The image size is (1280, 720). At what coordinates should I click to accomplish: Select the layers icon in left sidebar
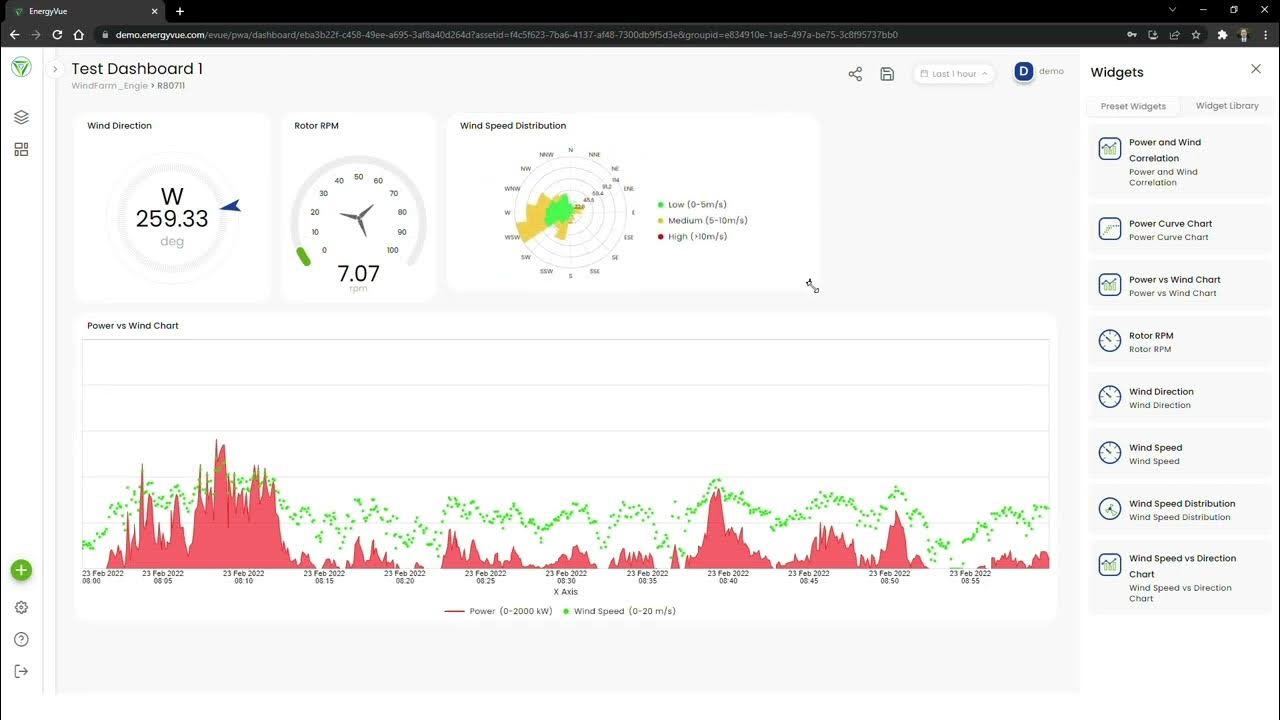[x=21, y=117]
